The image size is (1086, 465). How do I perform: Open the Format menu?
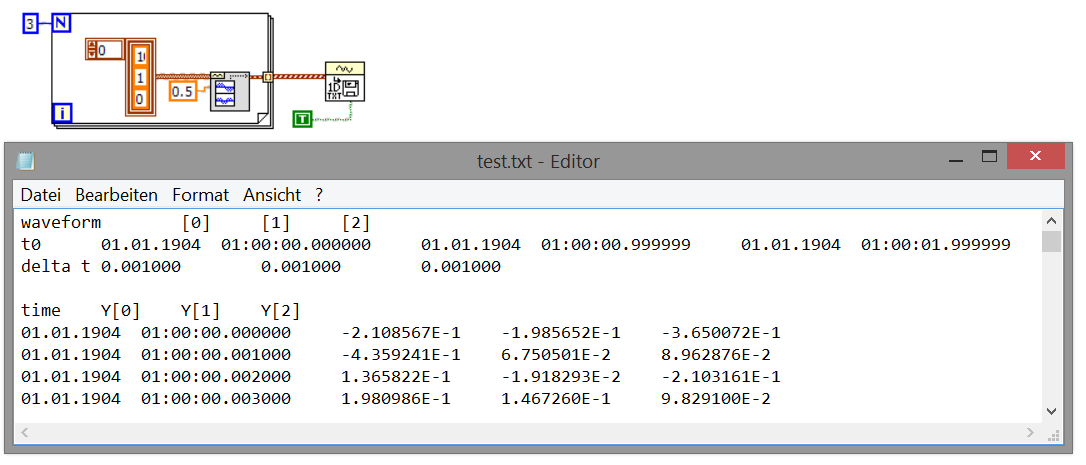(201, 195)
